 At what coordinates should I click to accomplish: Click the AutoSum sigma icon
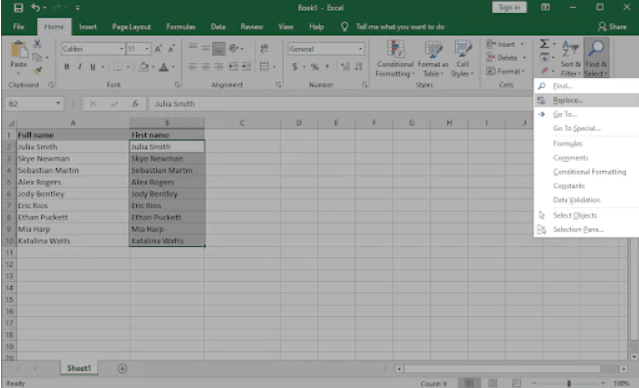[544, 44]
